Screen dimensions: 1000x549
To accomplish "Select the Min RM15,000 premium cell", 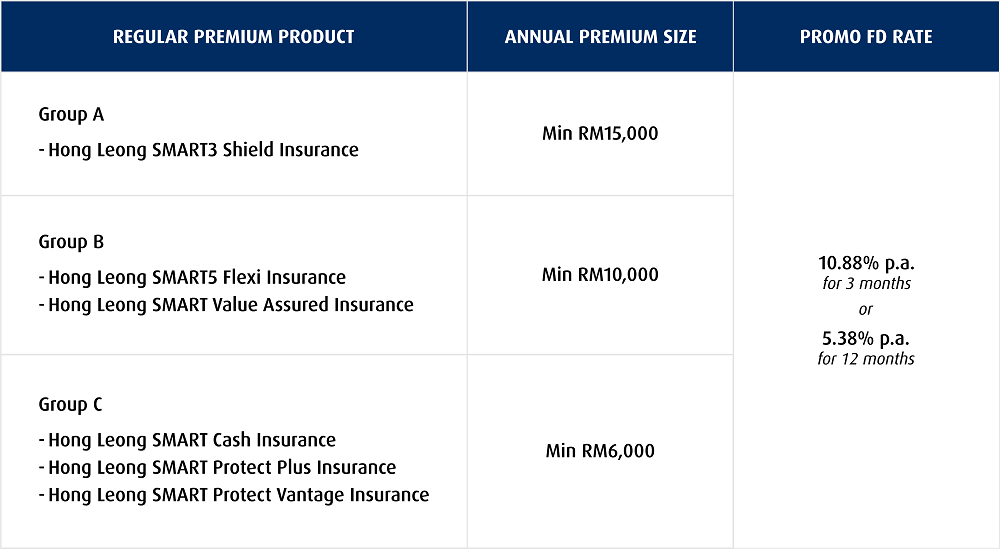I will coord(600,133).
